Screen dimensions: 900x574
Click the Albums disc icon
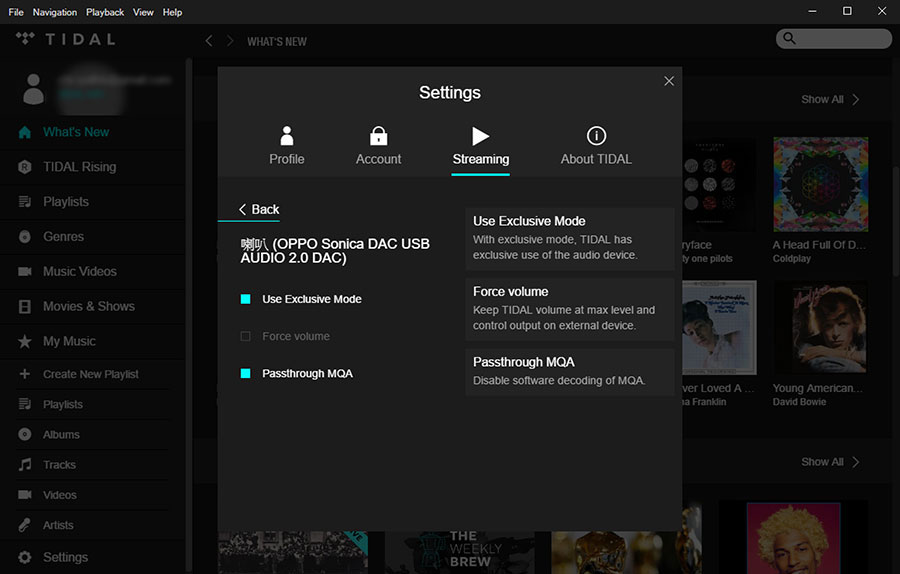pyautogui.click(x=25, y=435)
